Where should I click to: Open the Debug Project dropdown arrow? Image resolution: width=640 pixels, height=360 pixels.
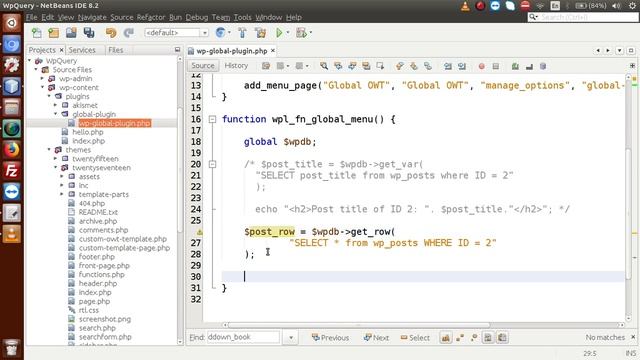(x=311, y=33)
